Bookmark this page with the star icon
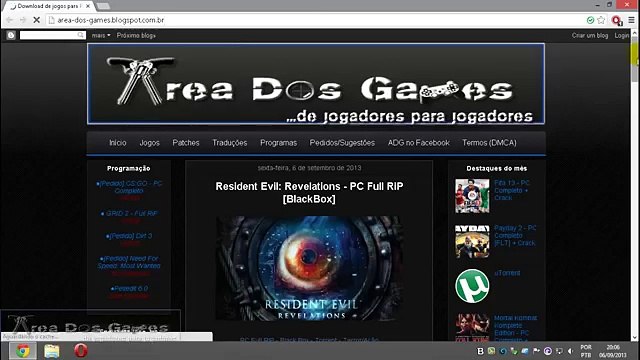640x360 pixels. point(601,20)
